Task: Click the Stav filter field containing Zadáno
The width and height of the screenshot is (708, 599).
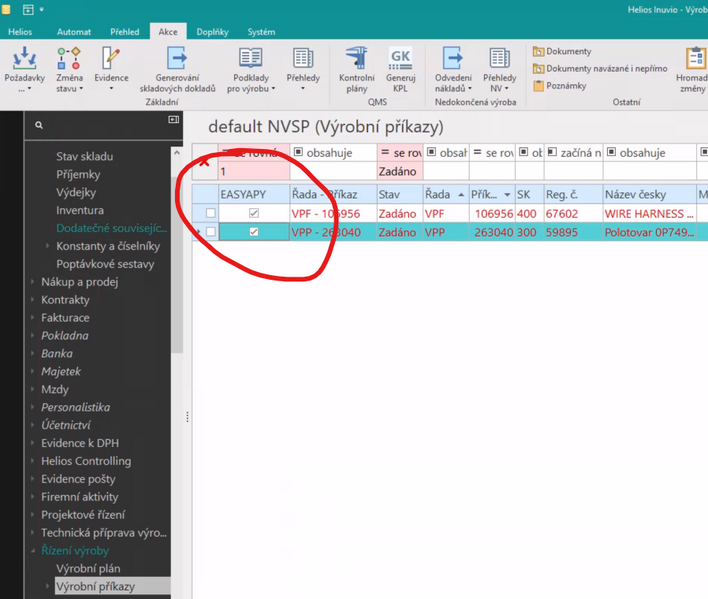Action: pos(400,172)
